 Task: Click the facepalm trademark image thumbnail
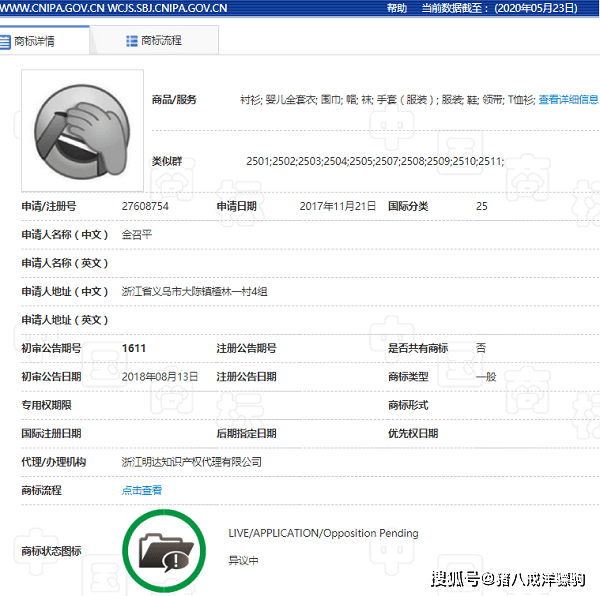(82, 130)
